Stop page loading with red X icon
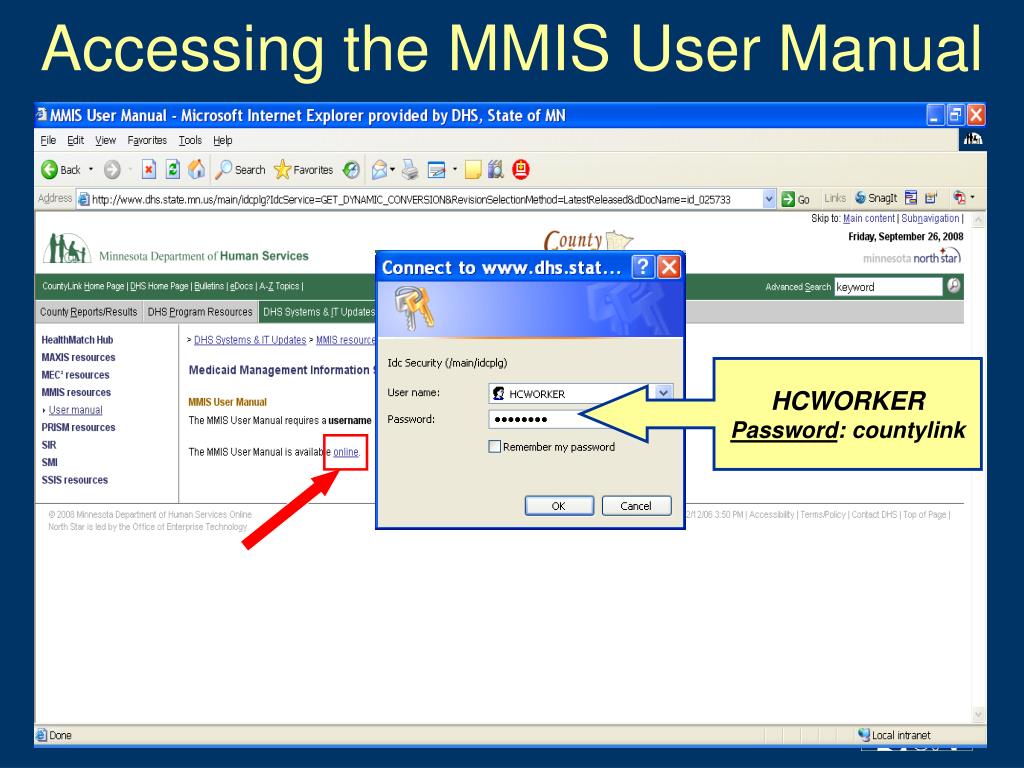 pos(149,170)
